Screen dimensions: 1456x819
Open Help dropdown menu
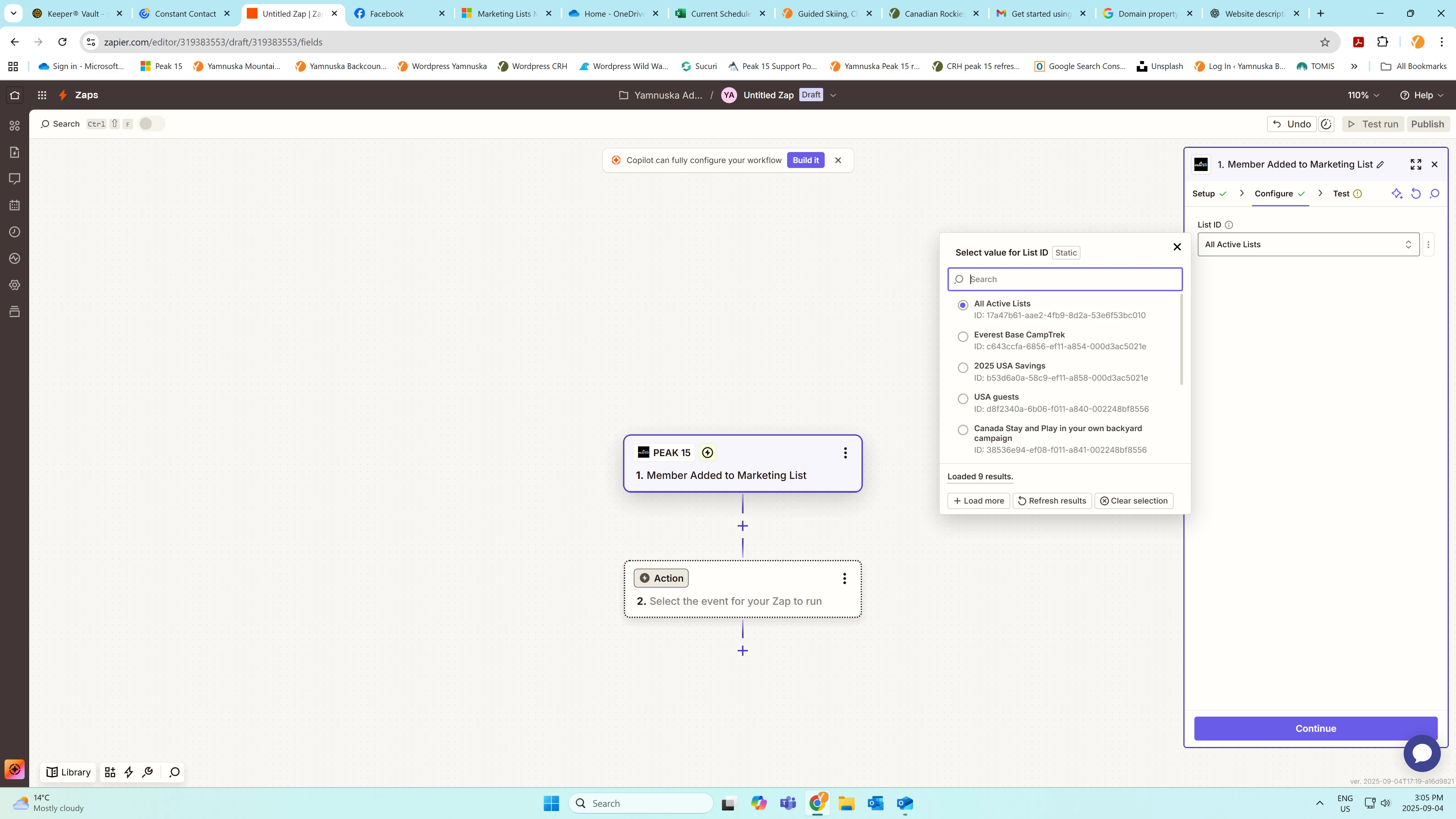pyautogui.click(x=1421, y=95)
